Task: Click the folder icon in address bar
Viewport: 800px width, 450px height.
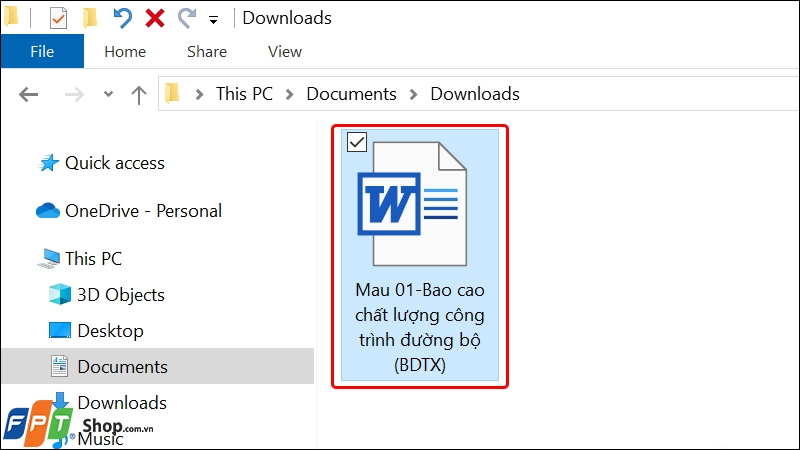Action: tap(172, 93)
